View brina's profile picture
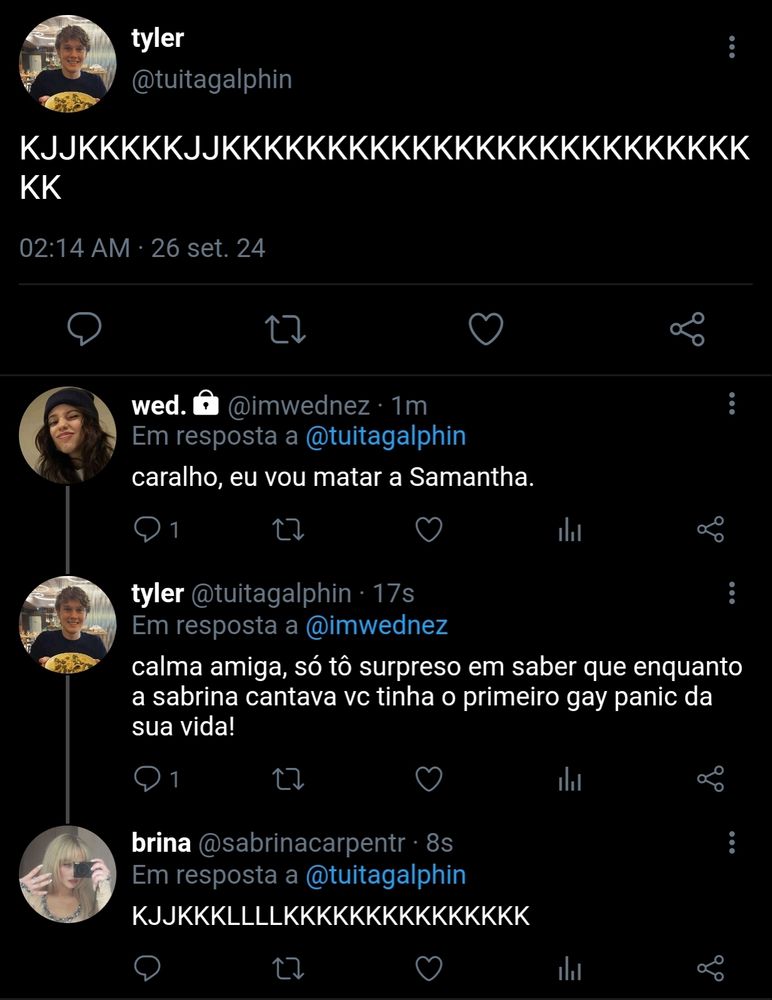This screenshot has height=1000, width=772. point(68,874)
